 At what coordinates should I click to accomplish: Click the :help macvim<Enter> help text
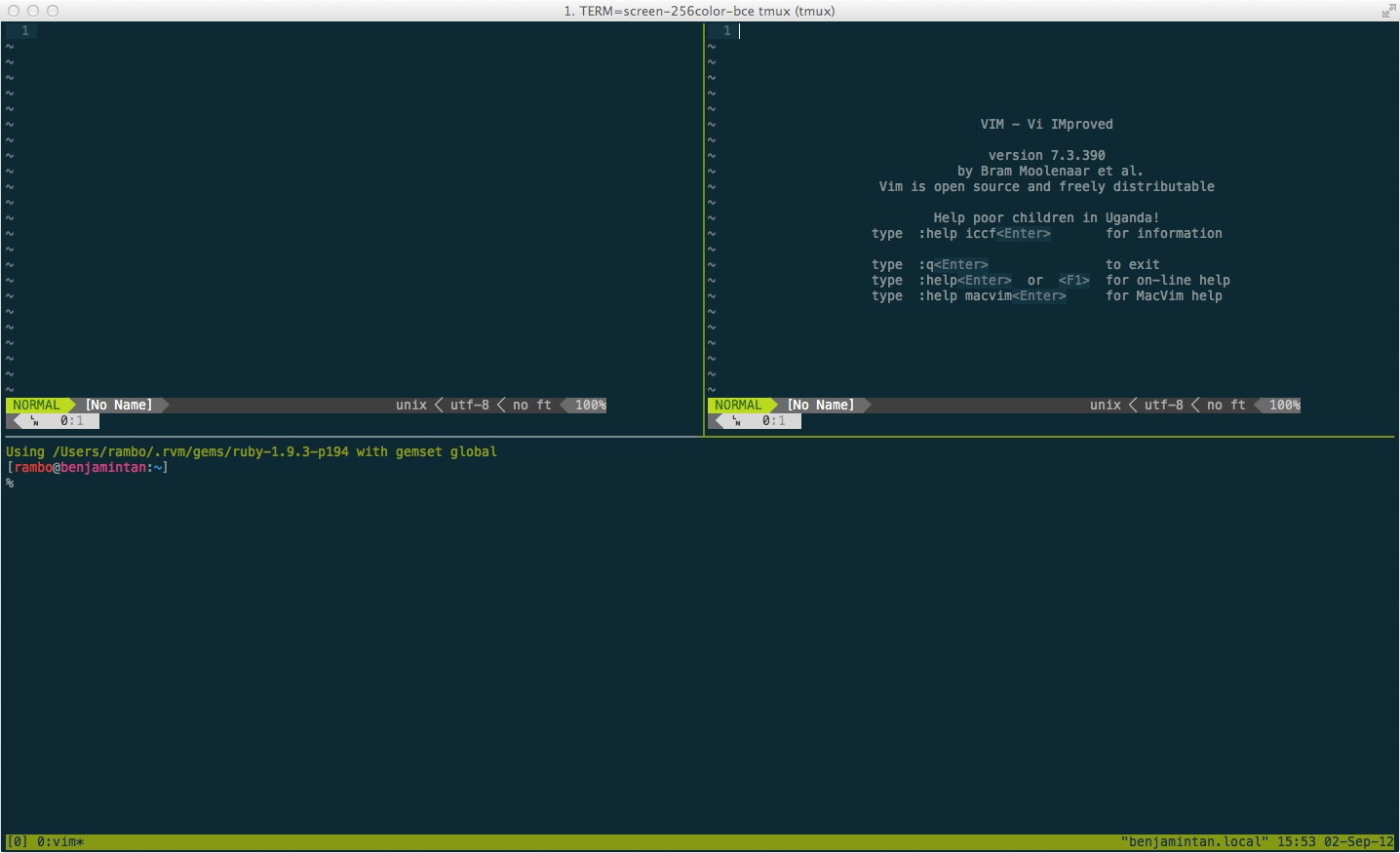pos(994,295)
